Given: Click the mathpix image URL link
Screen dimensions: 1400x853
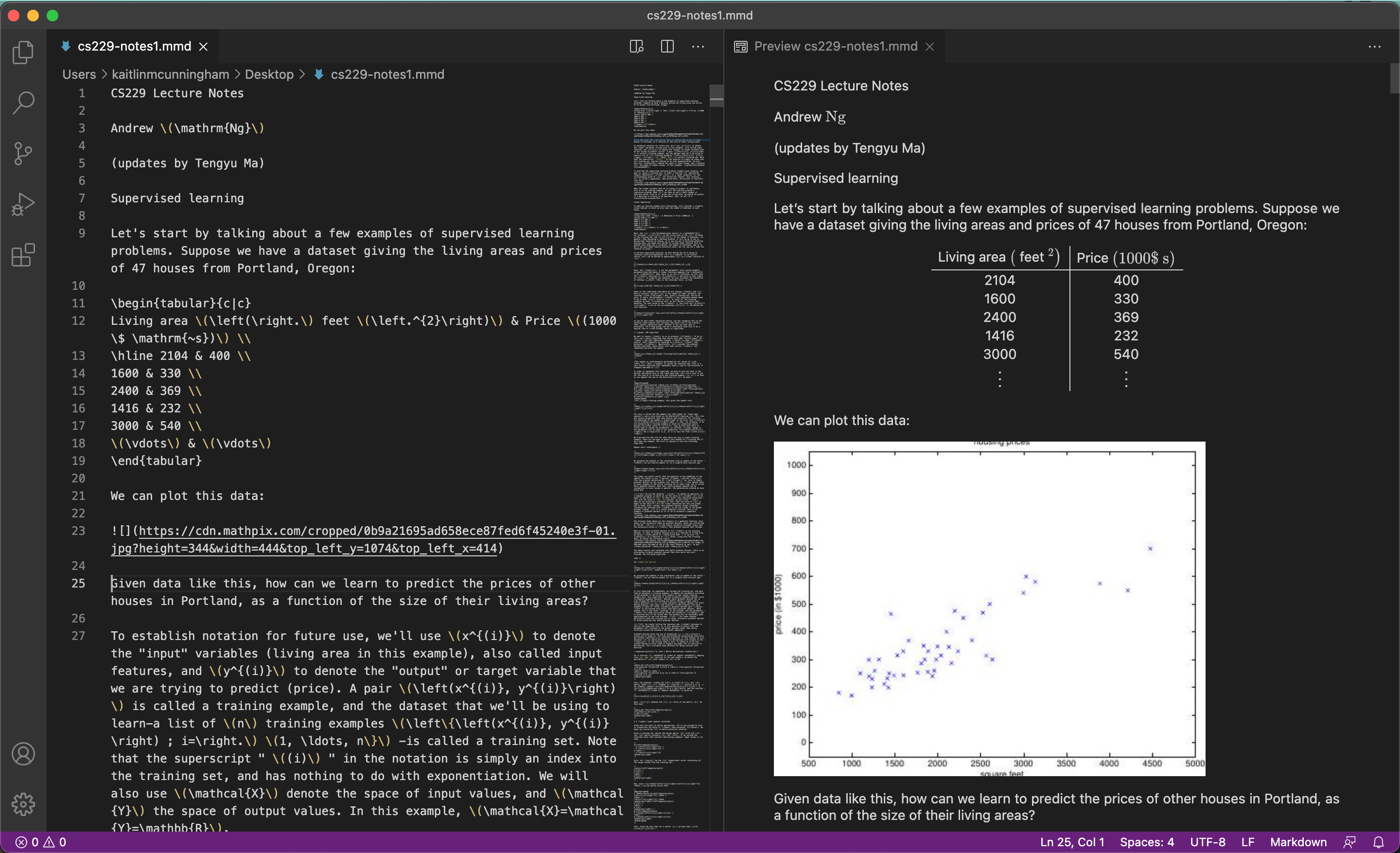Looking at the screenshot, I should click(x=375, y=531).
